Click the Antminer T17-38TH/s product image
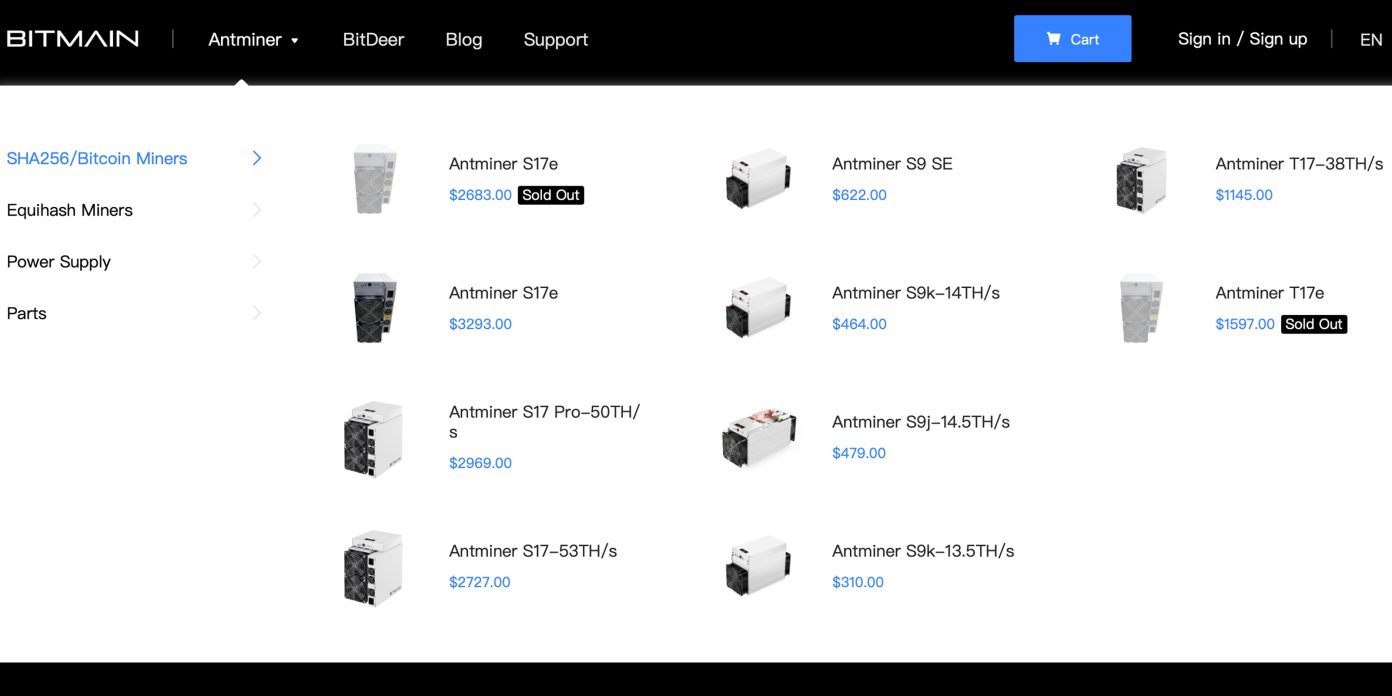The width and height of the screenshot is (1392, 696). (1141, 179)
